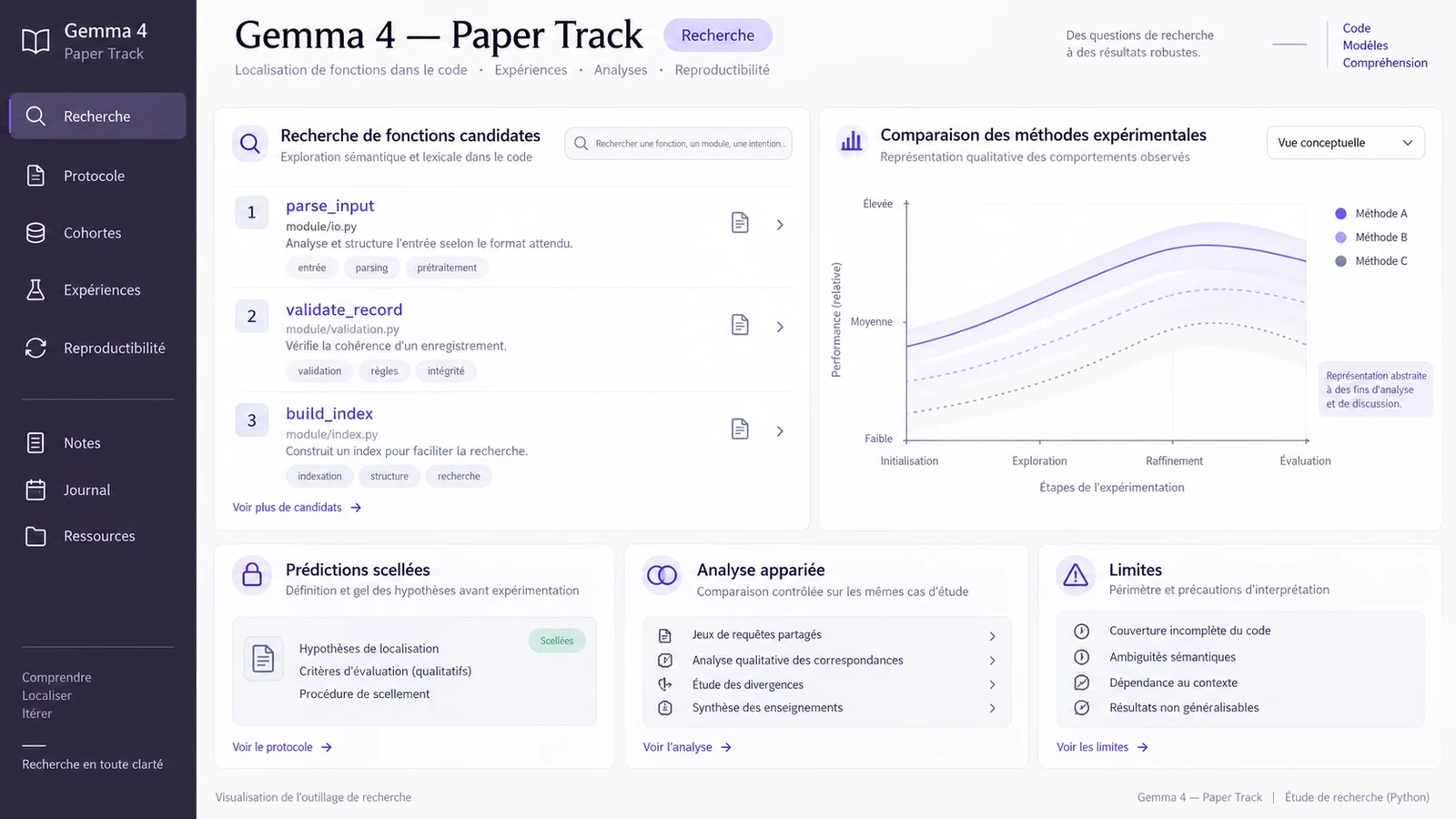This screenshot has height=819, width=1456.
Task: Click the flask icon for Expériences
Action: click(35, 289)
